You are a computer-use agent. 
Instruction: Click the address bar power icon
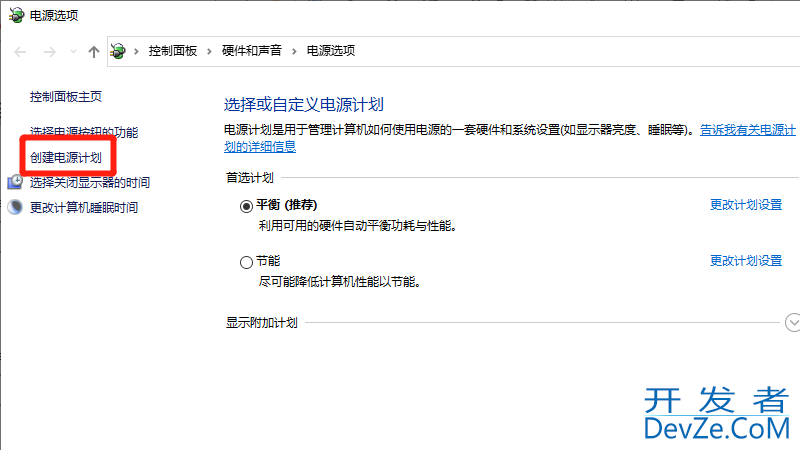[118, 51]
